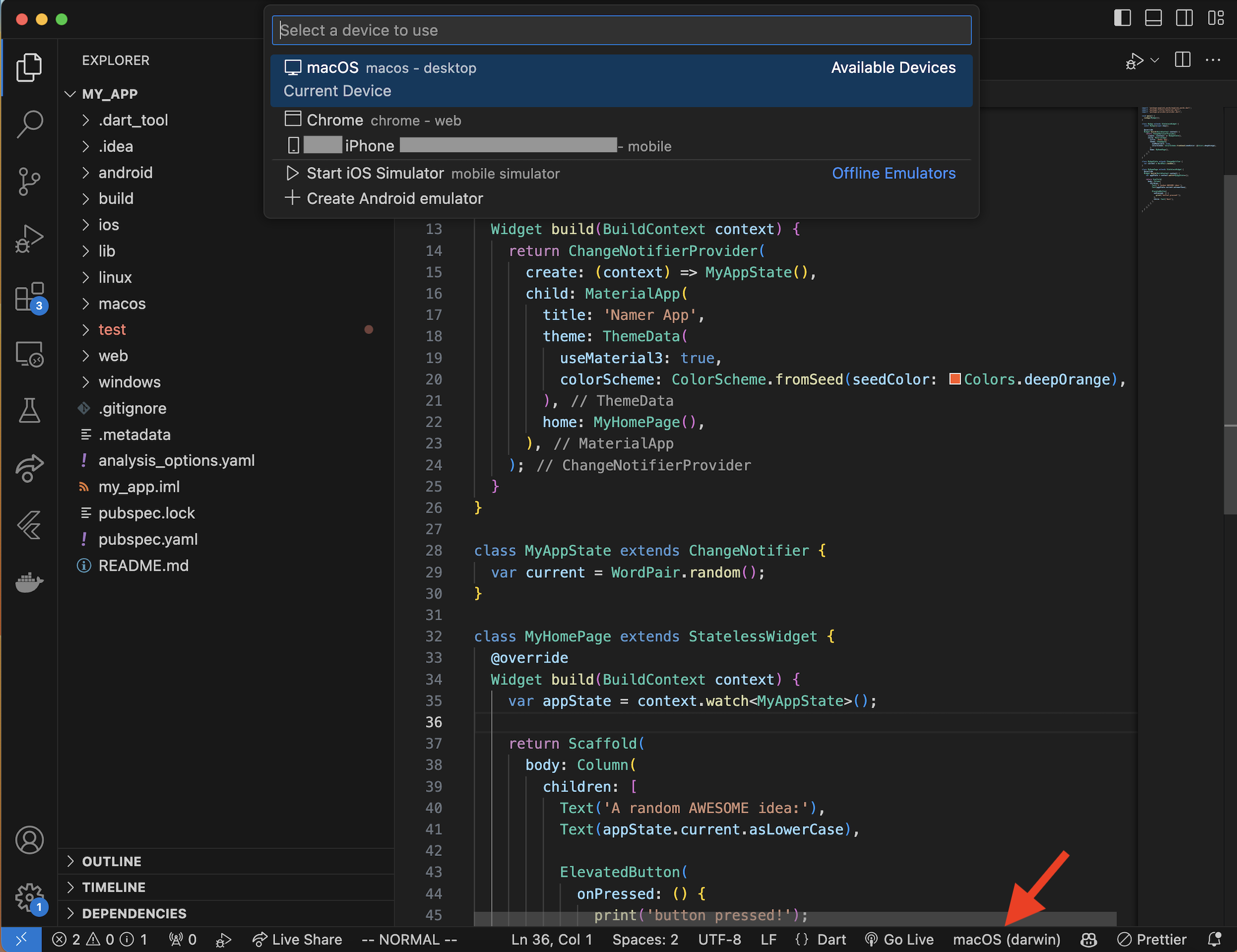Open the Extensions view showing 3 updates

click(x=29, y=297)
